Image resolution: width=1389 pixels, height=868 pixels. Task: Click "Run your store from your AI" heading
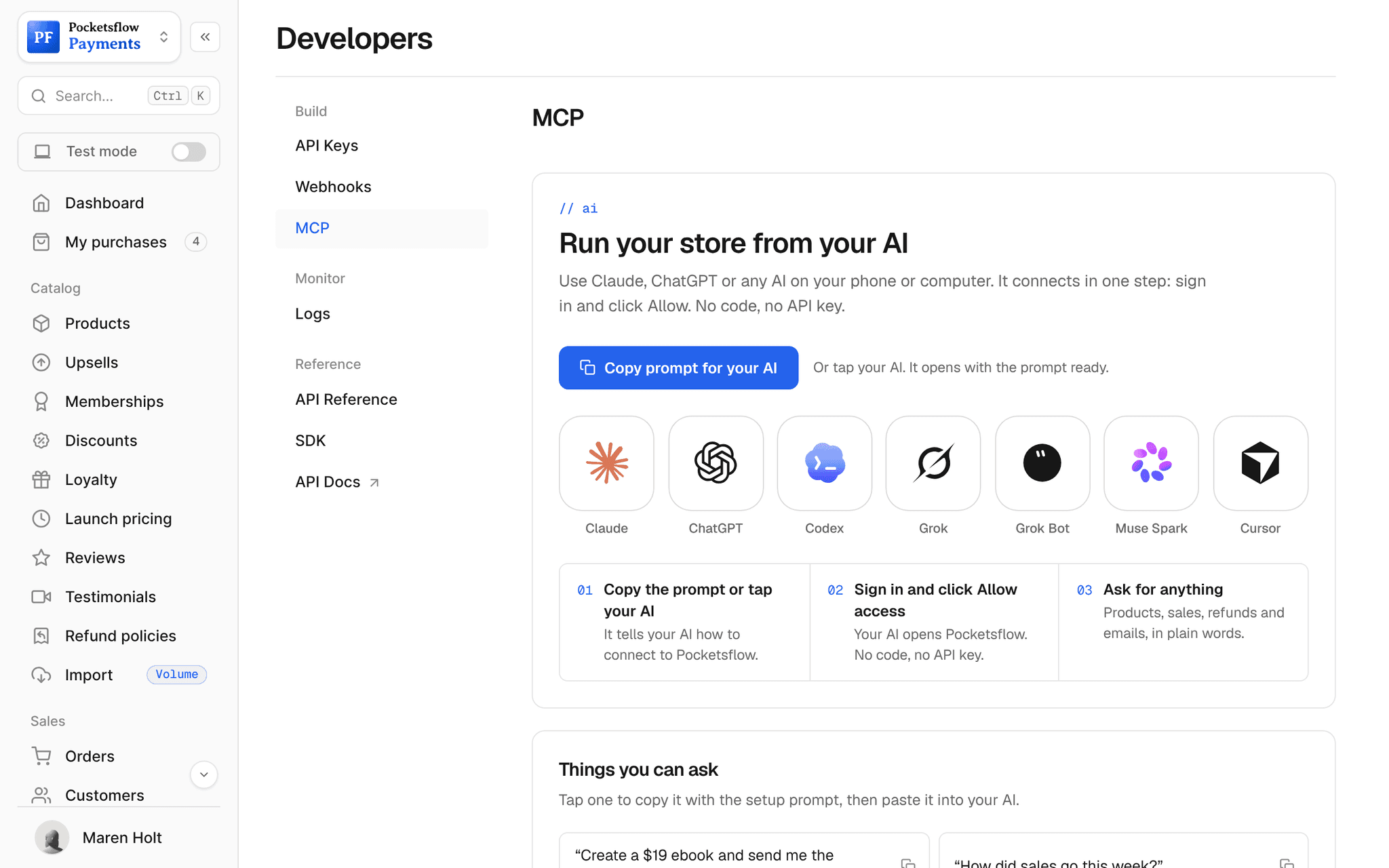[x=733, y=243]
